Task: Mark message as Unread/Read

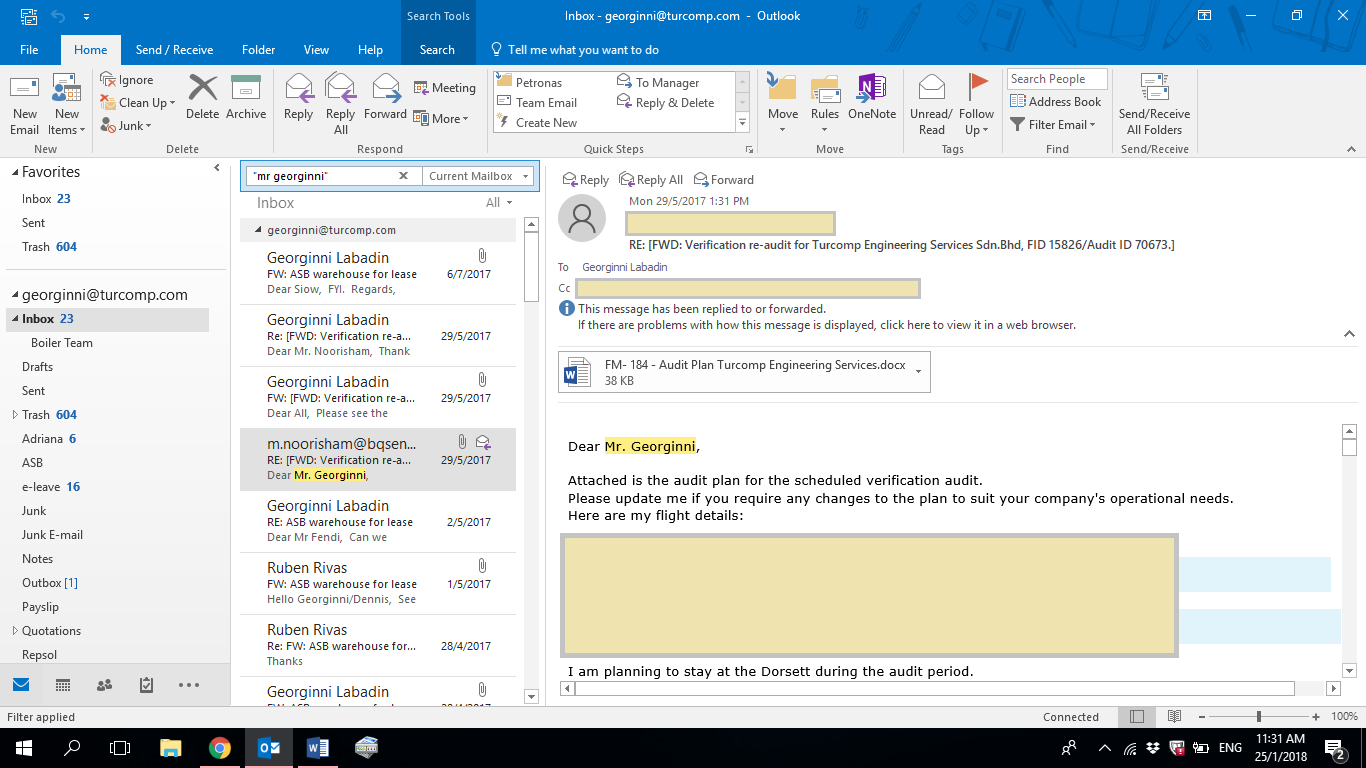Action: pyautogui.click(x=931, y=104)
